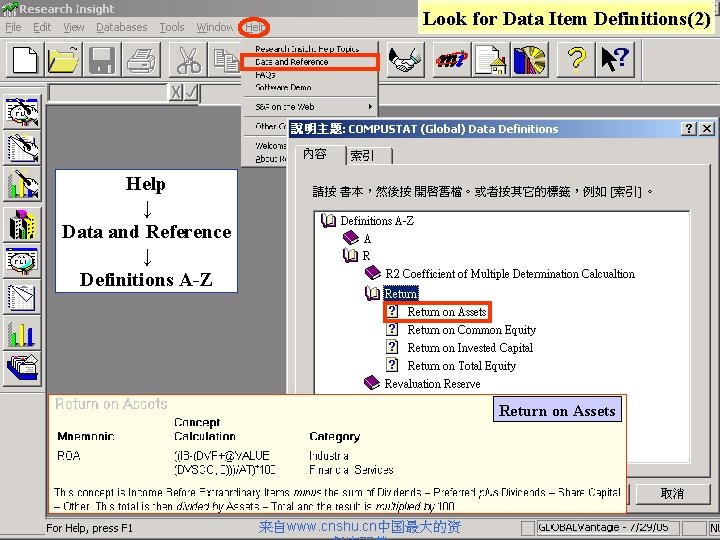
Task: Click the books and disc icon
Action: coord(530,60)
